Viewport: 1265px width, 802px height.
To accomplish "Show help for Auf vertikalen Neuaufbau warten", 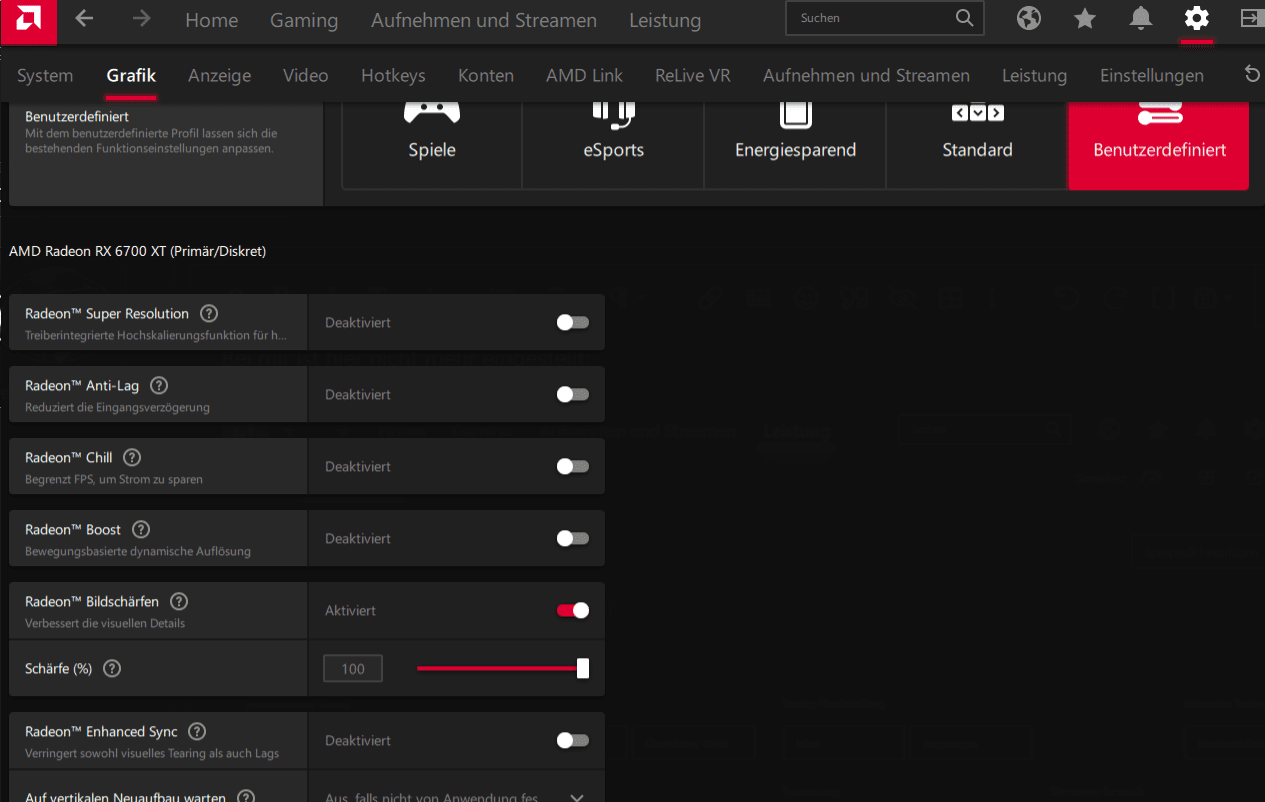I will [246, 797].
